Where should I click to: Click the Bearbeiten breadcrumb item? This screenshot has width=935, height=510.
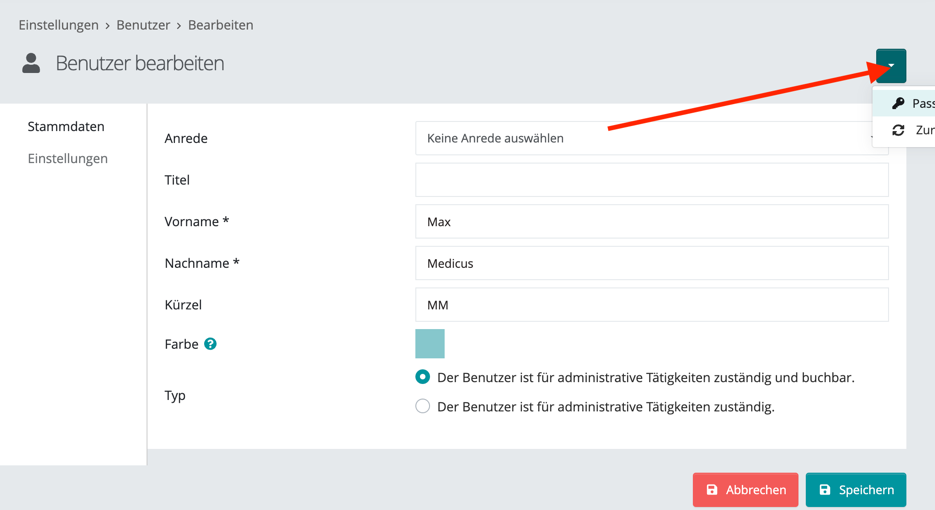[x=221, y=25]
